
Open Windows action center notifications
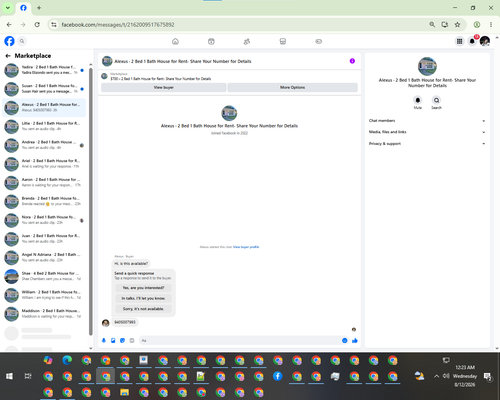click(488, 377)
